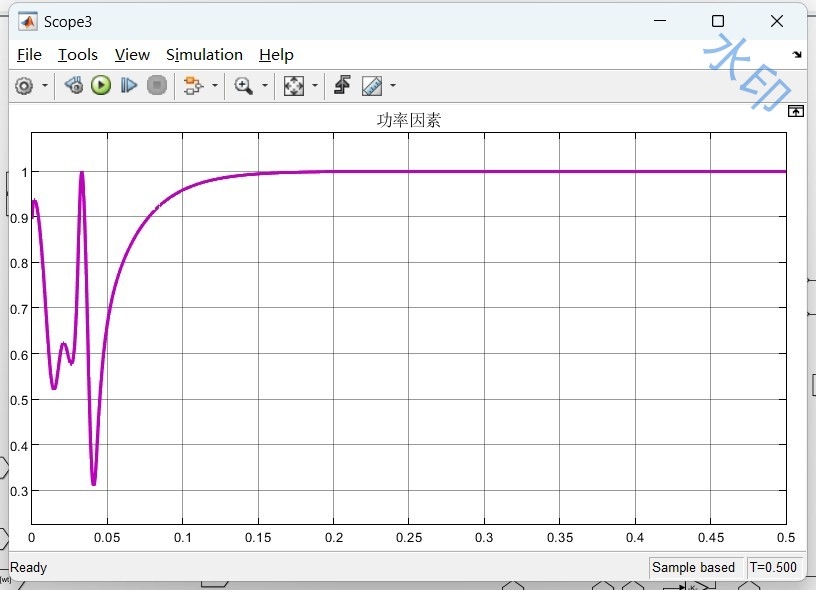Click the y-axis label 0.3
The image size is (816, 590).
pos(19,492)
